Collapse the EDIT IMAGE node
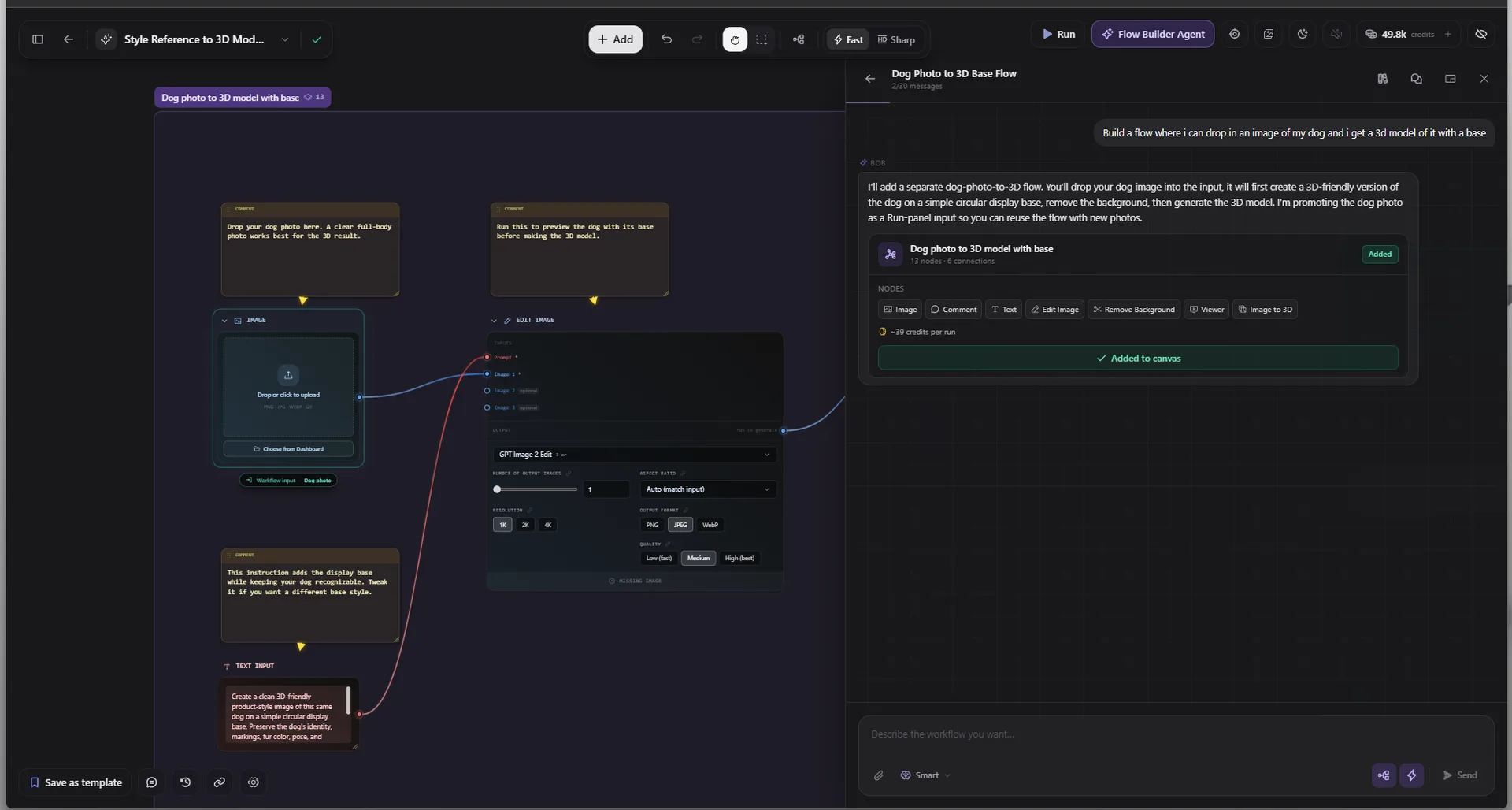The height and width of the screenshot is (810, 1512). point(494,321)
